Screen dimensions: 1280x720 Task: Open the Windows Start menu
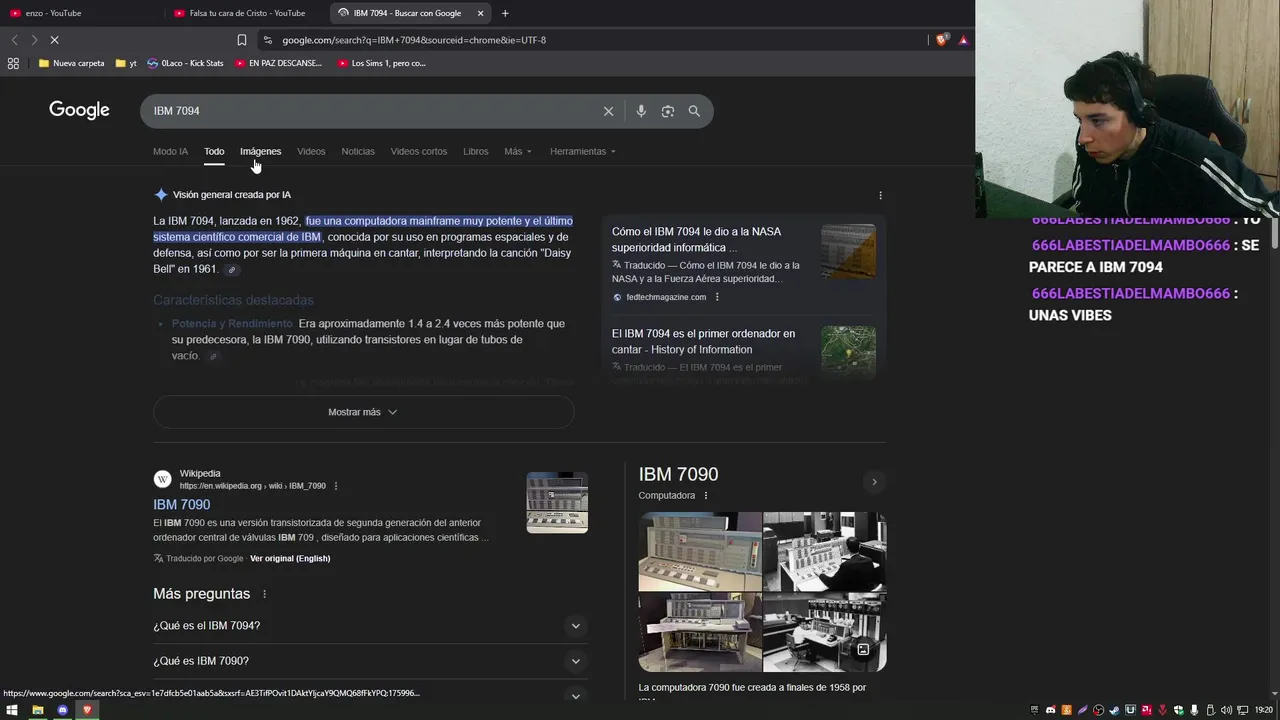pyautogui.click(x=13, y=710)
